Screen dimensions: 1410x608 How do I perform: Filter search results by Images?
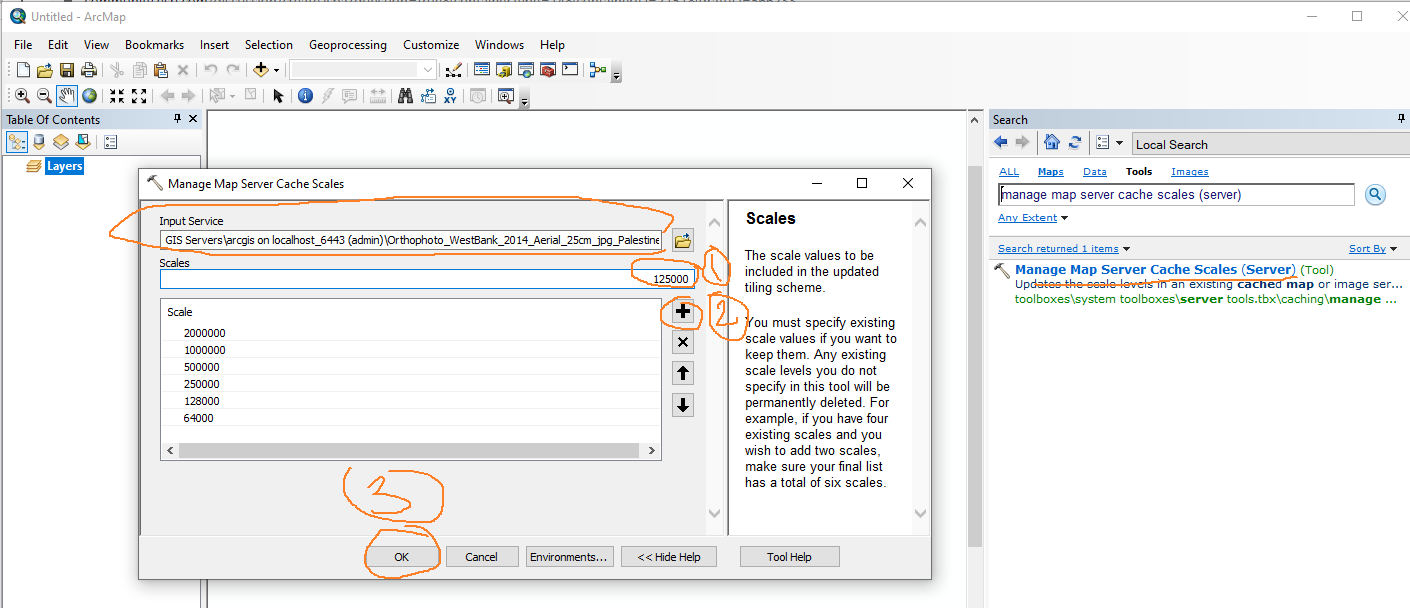pos(1190,172)
